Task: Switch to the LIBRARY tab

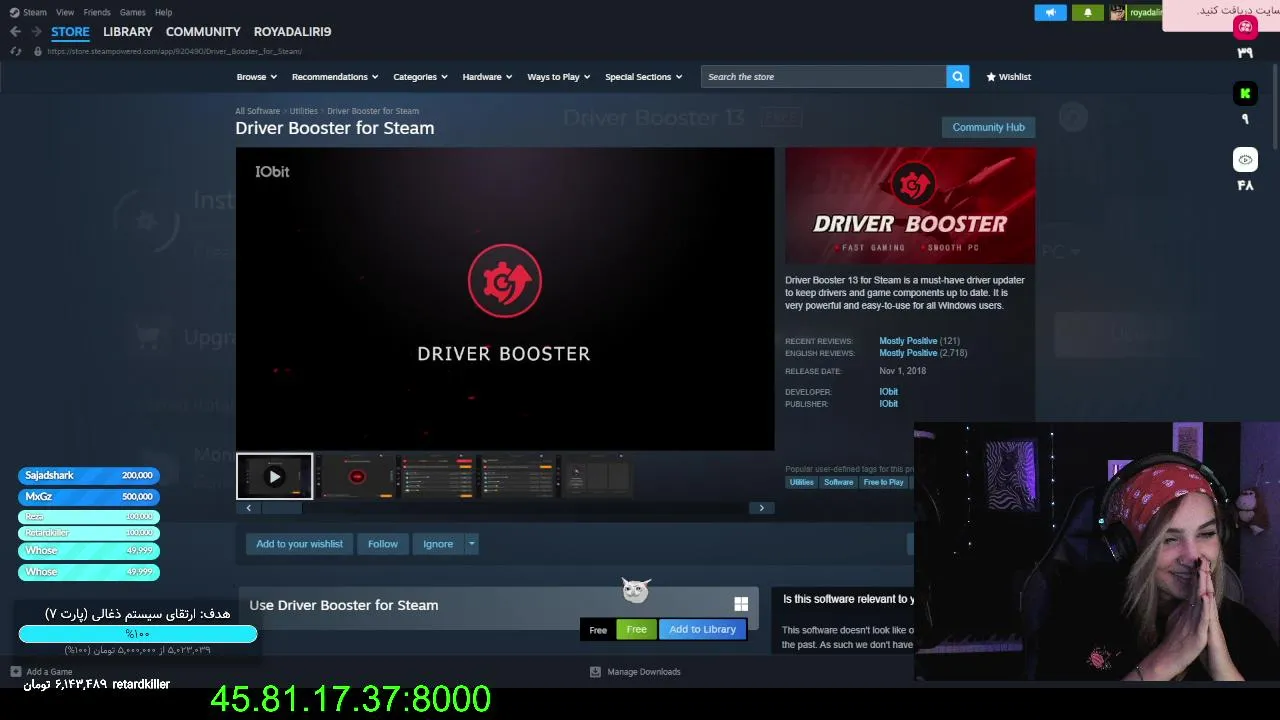Action: click(x=128, y=32)
